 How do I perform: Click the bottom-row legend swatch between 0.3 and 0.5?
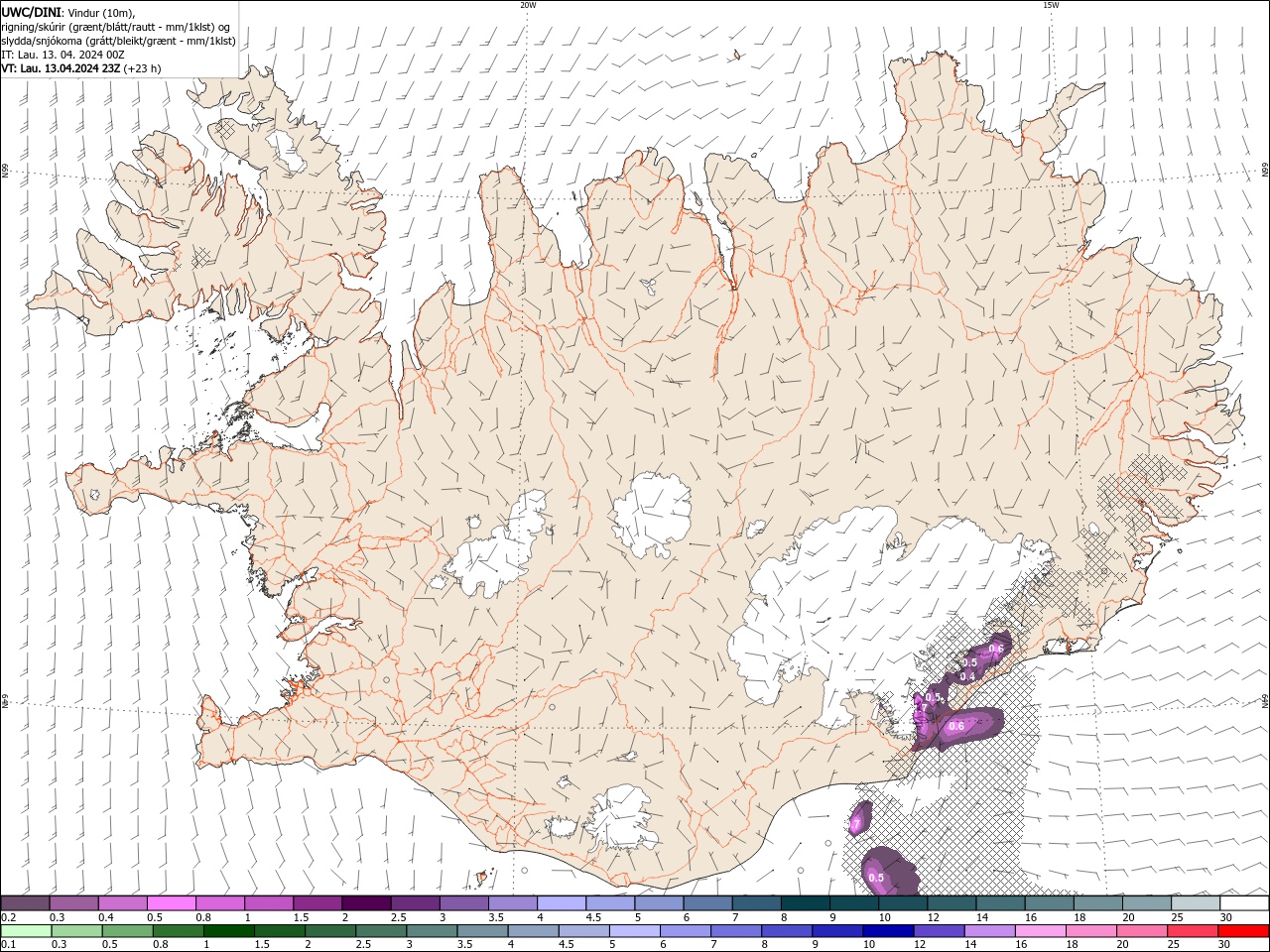76,931
